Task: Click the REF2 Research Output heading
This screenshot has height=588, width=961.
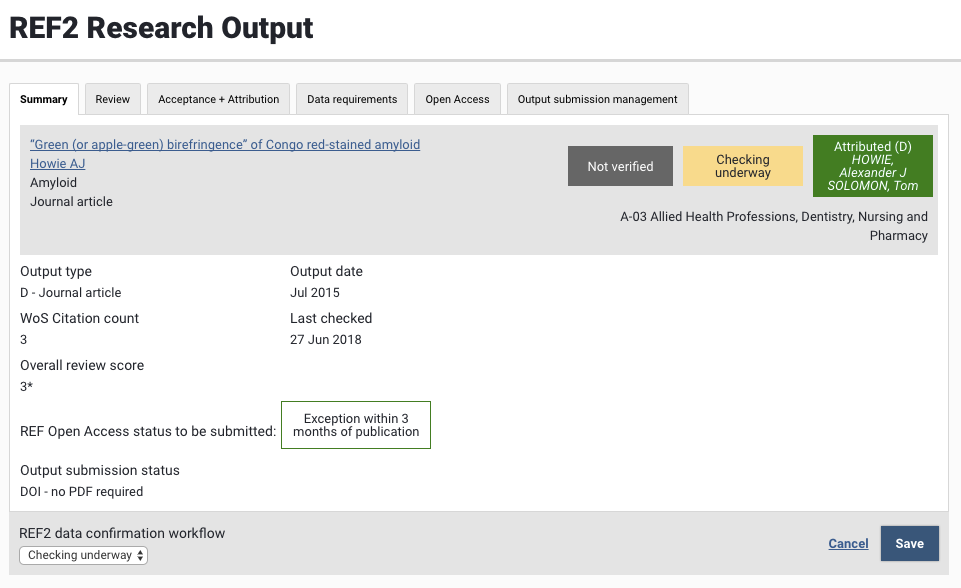Action: click(161, 28)
